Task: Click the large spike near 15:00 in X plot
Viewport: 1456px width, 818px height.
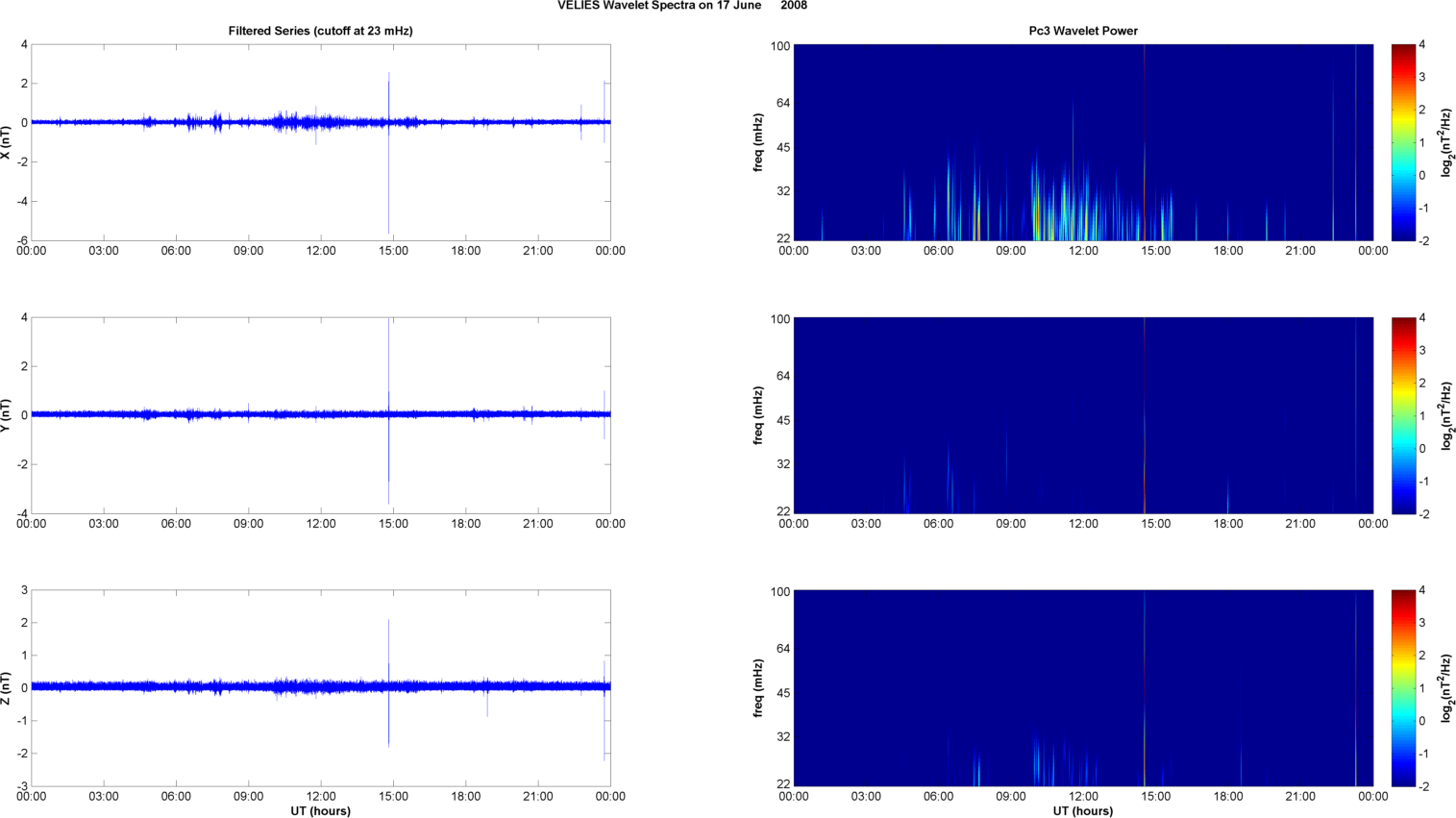Action: [388, 153]
